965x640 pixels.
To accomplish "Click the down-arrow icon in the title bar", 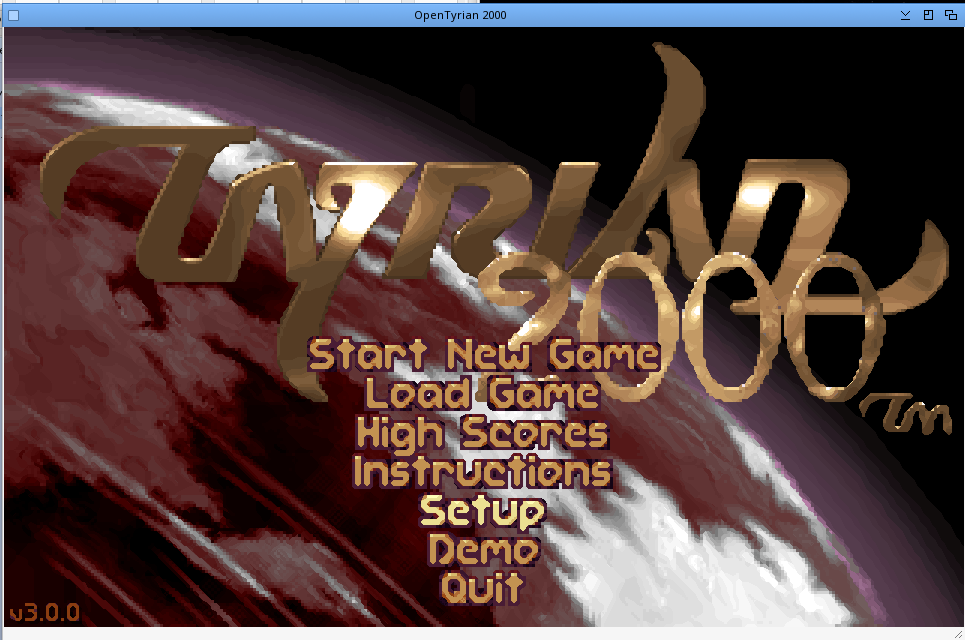I will (x=905, y=15).
